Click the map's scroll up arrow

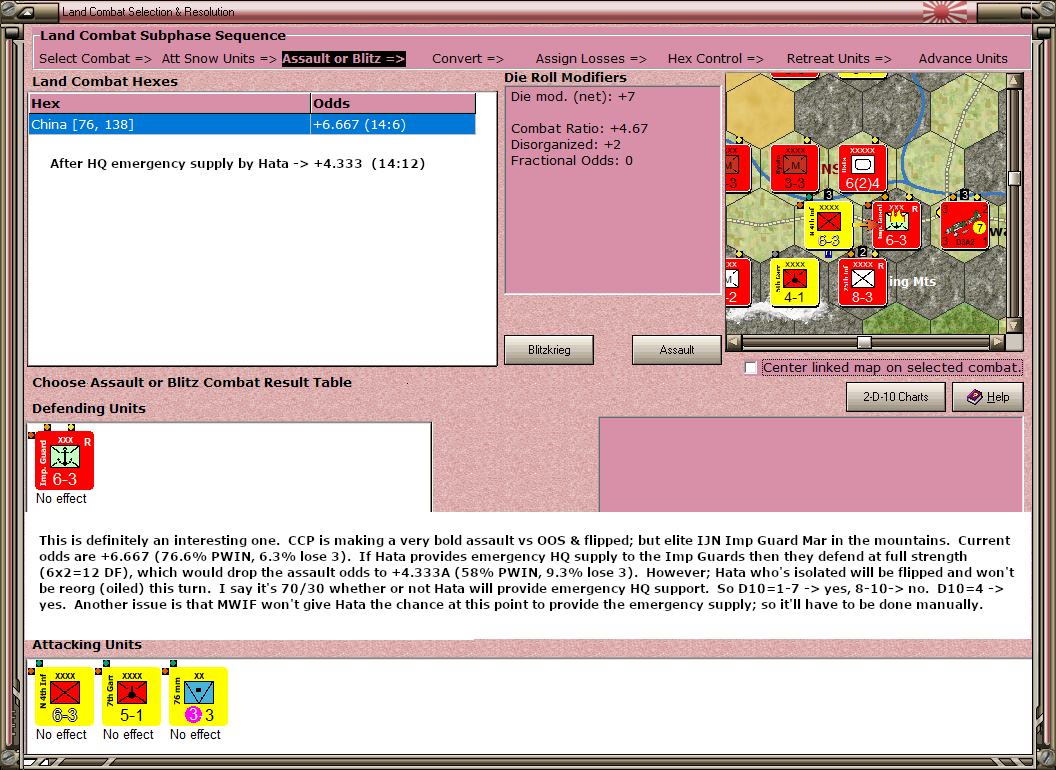[1014, 81]
